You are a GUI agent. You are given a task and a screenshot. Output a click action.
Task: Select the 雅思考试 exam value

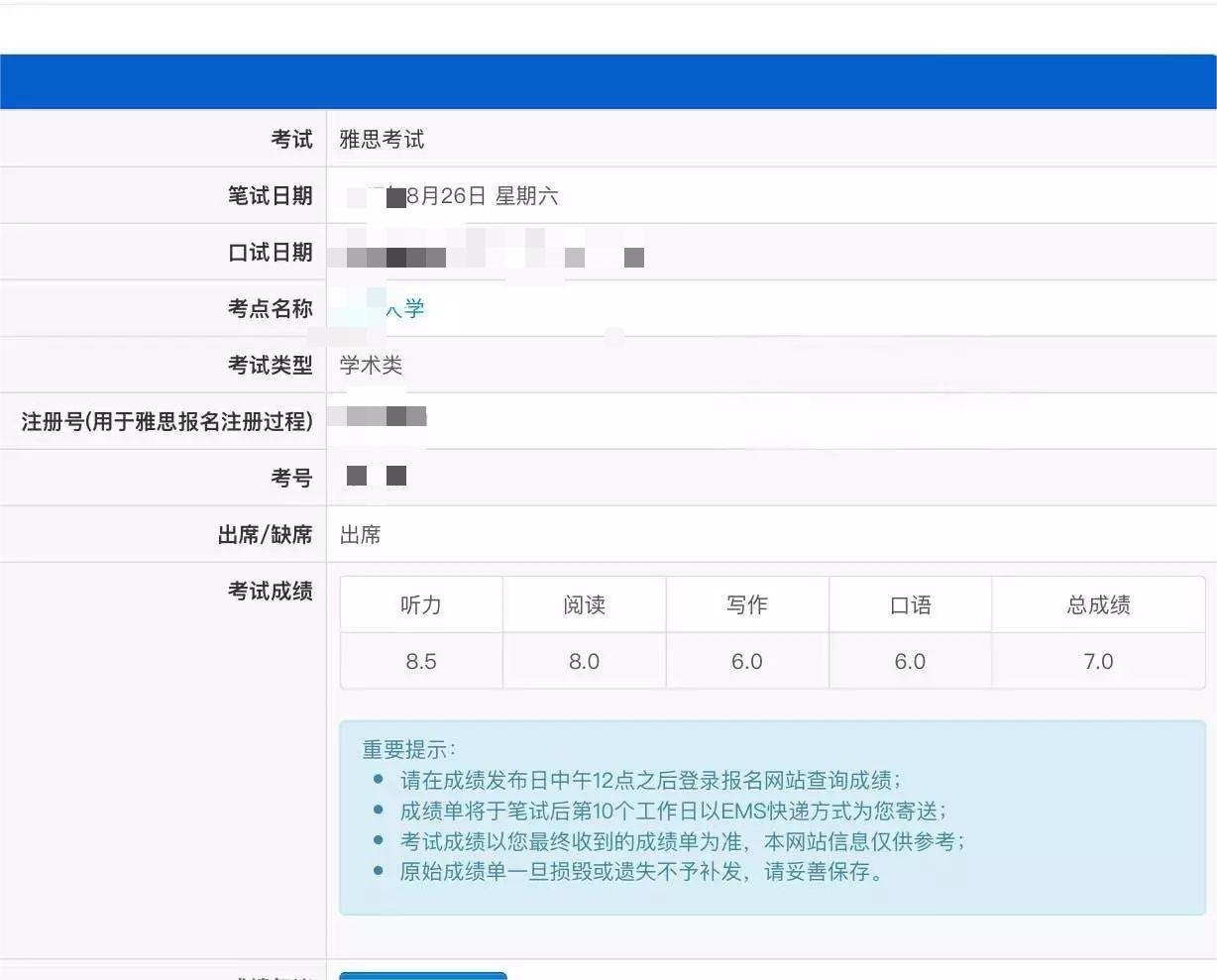tap(382, 140)
